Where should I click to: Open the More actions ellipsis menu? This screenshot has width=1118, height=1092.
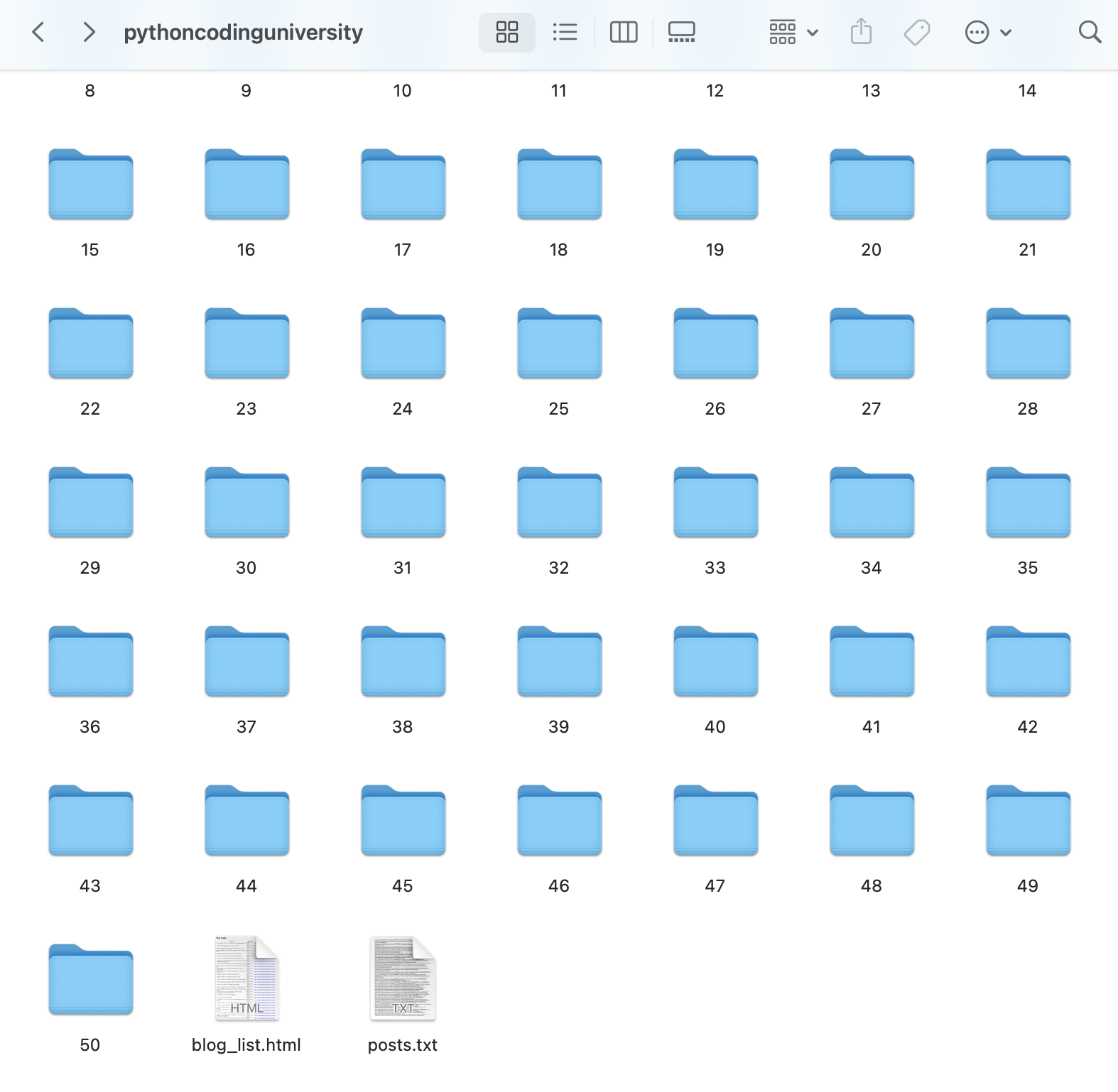(988, 32)
